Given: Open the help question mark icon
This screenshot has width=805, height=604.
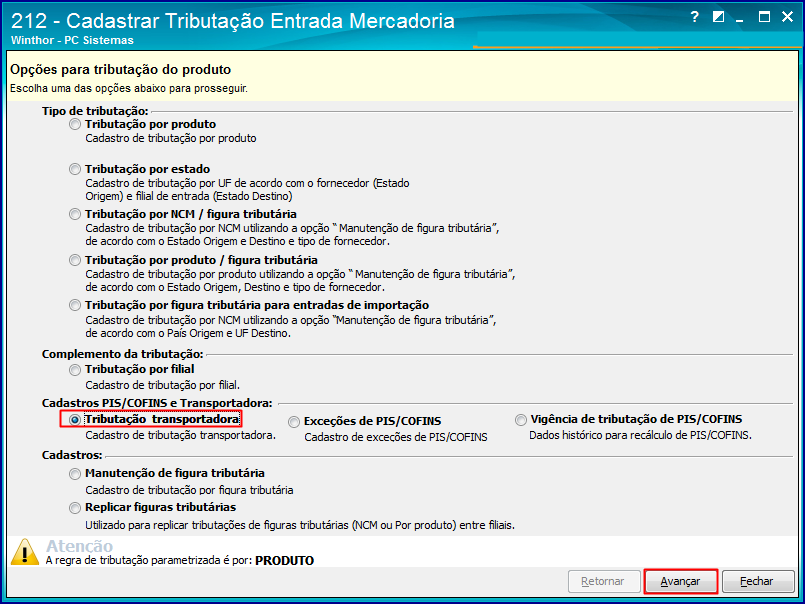Looking at the screenshot, I should coord(695,17).
